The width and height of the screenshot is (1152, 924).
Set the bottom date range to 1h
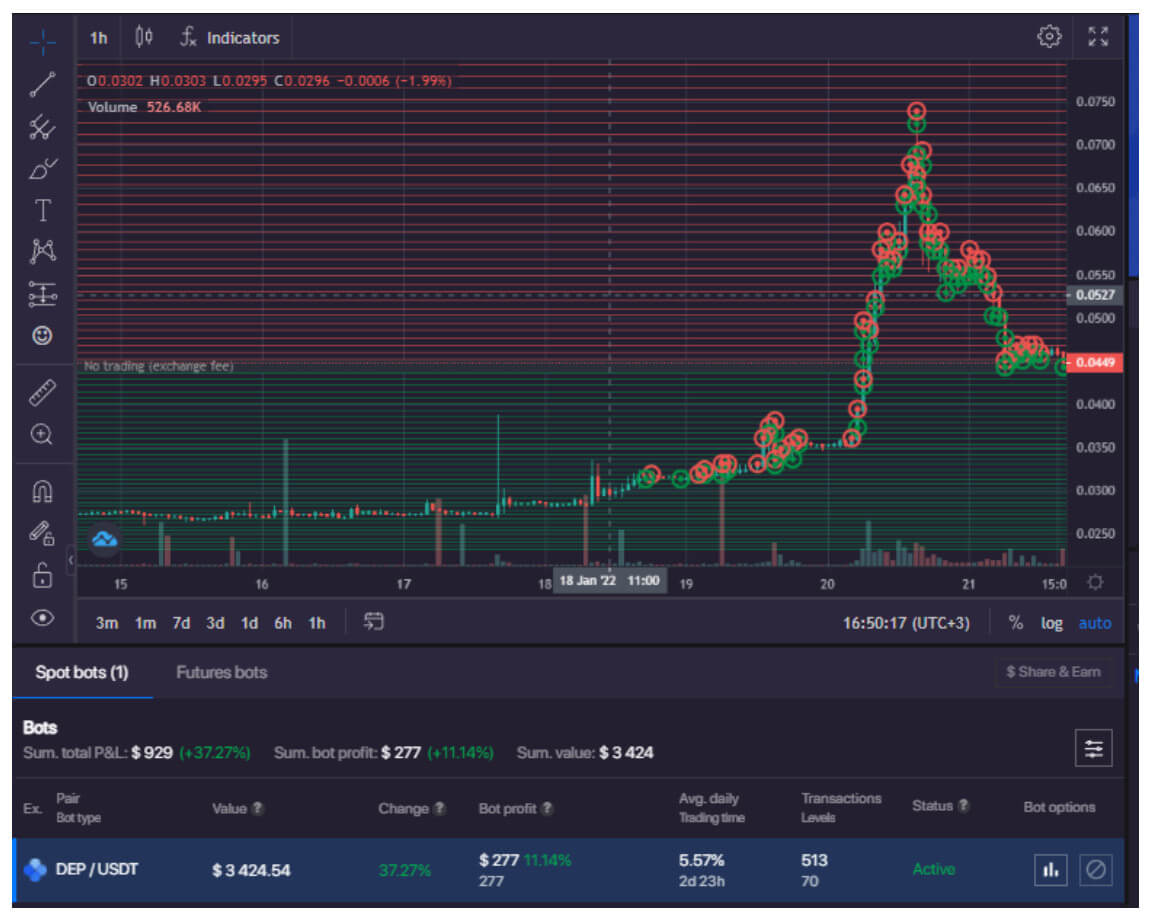pyautogui.click(x=317, y=623)
